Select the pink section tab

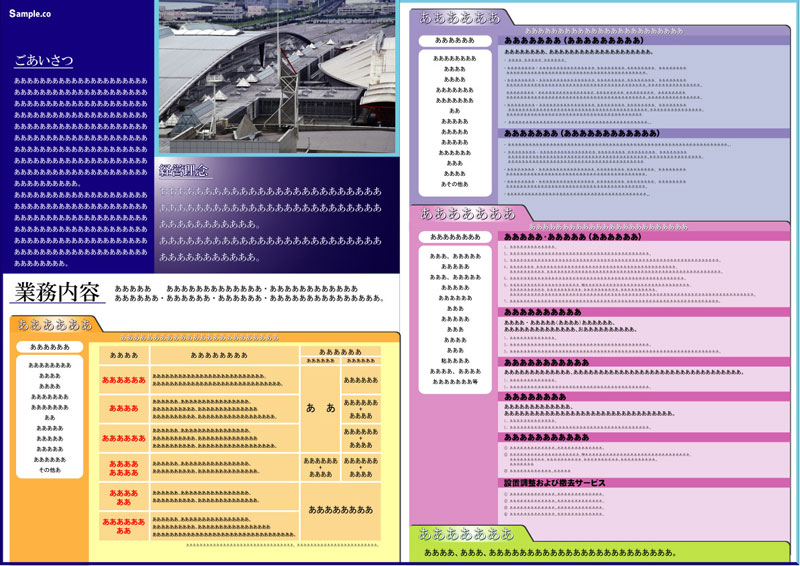tap(468, 213)
